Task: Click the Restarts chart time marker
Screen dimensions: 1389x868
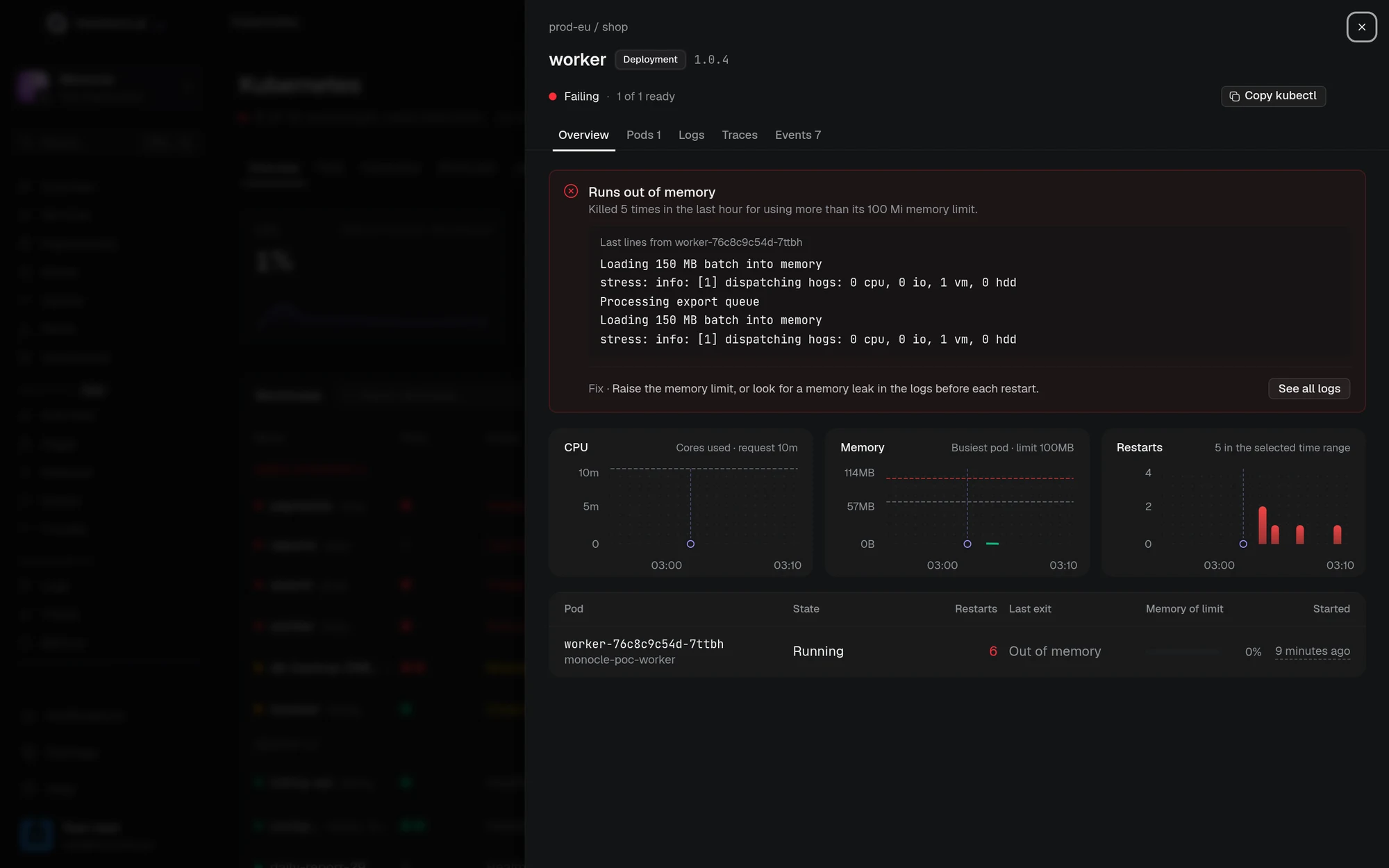Action: [x=1243, y=544]
